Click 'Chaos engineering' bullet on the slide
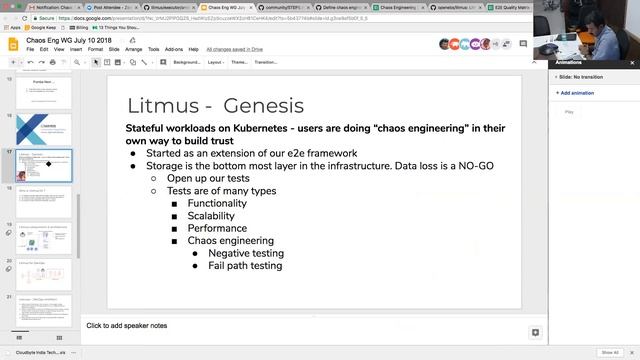The width and height of the screenshot is (640, 360). 231,241
